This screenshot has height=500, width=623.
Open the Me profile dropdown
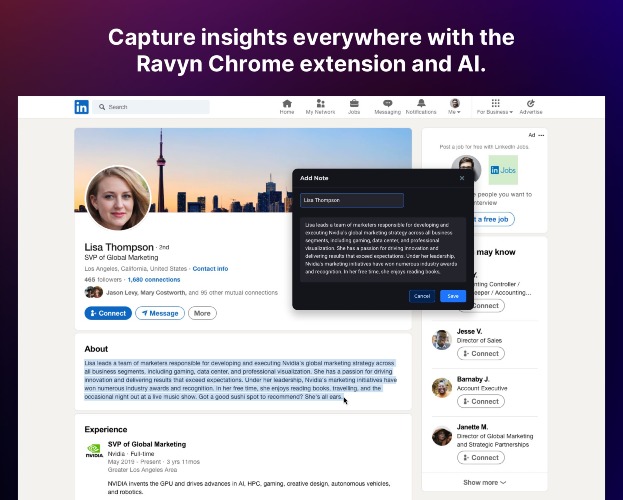click(x=455, y=107)
